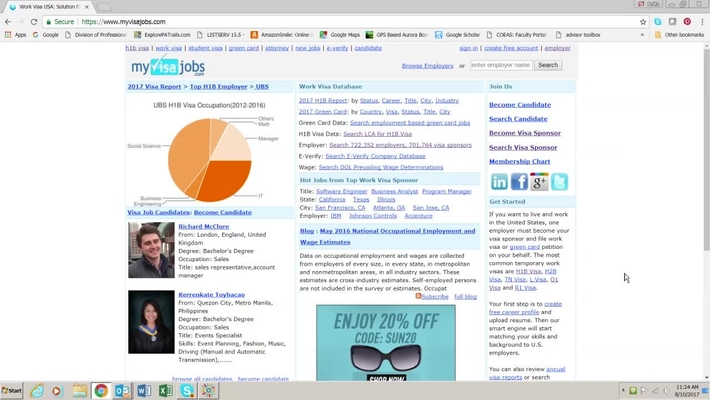Open San Francisco, CA city link
The width and height of the screenshot is (710, 400).
coord(340,208)
